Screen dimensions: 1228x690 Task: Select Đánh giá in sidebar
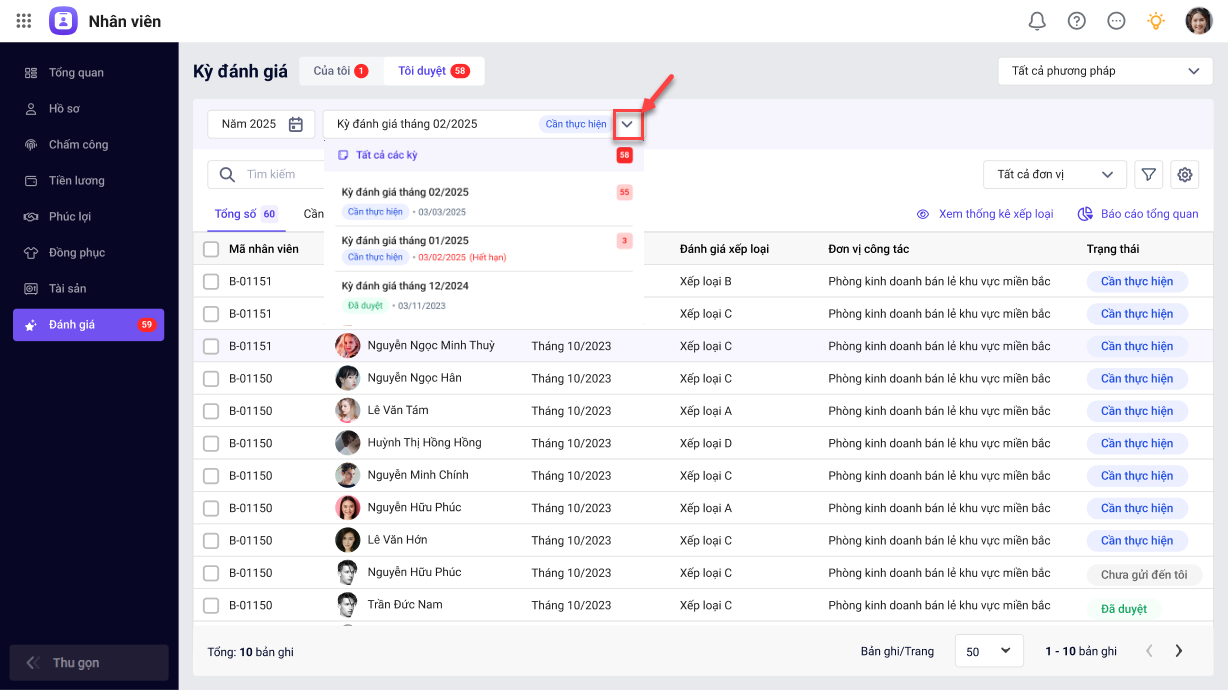click(x=88, y=325)
